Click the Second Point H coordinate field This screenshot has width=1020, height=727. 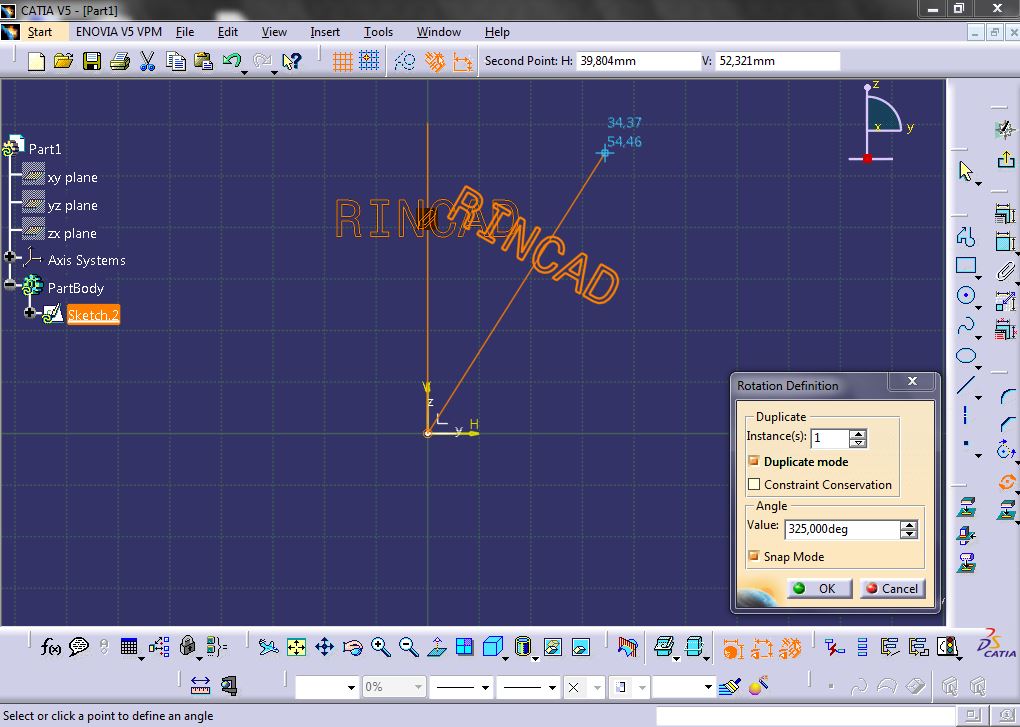(638, 60)
